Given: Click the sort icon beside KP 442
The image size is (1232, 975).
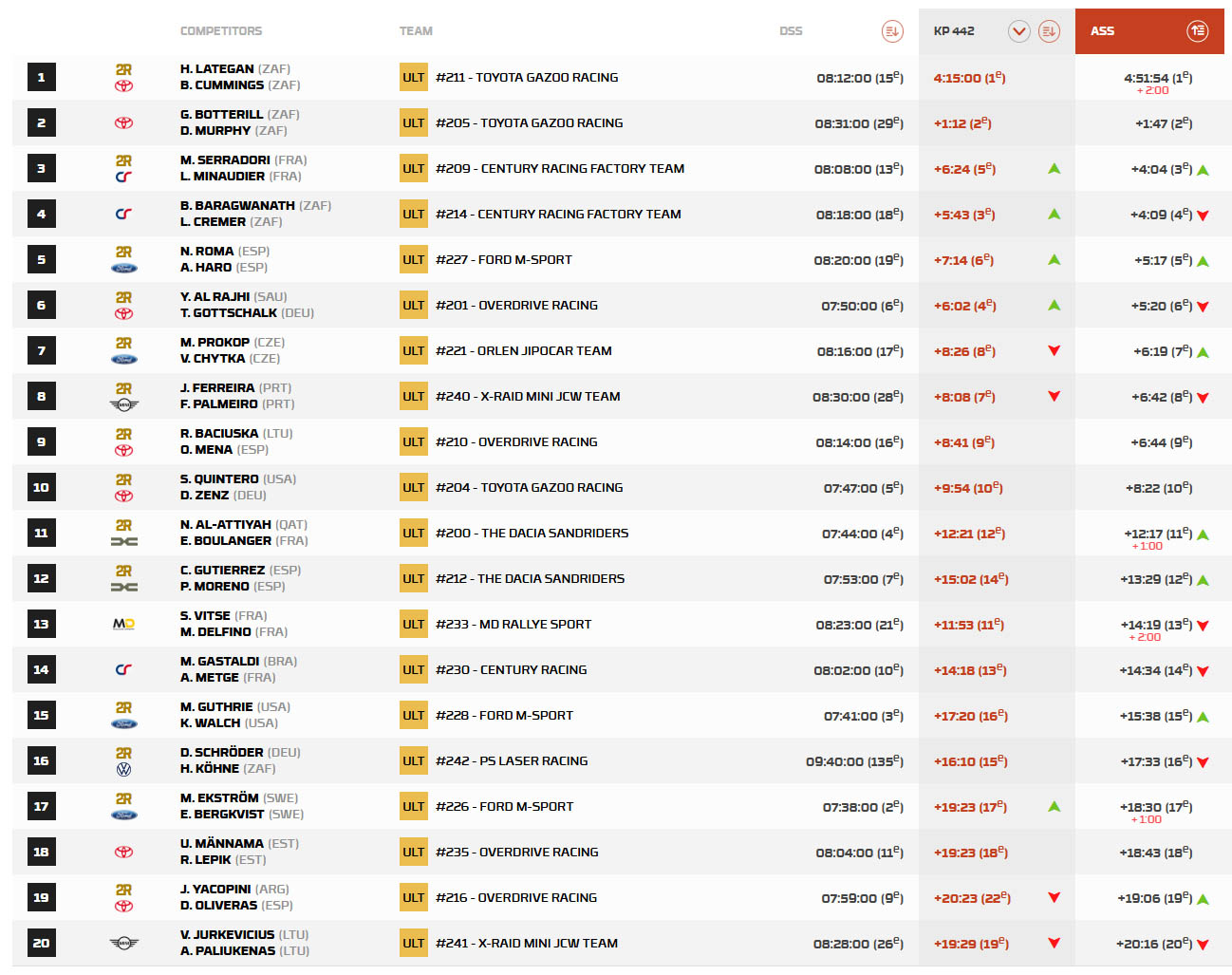Looking at the screenshot, I should (x=1048, y=31).
